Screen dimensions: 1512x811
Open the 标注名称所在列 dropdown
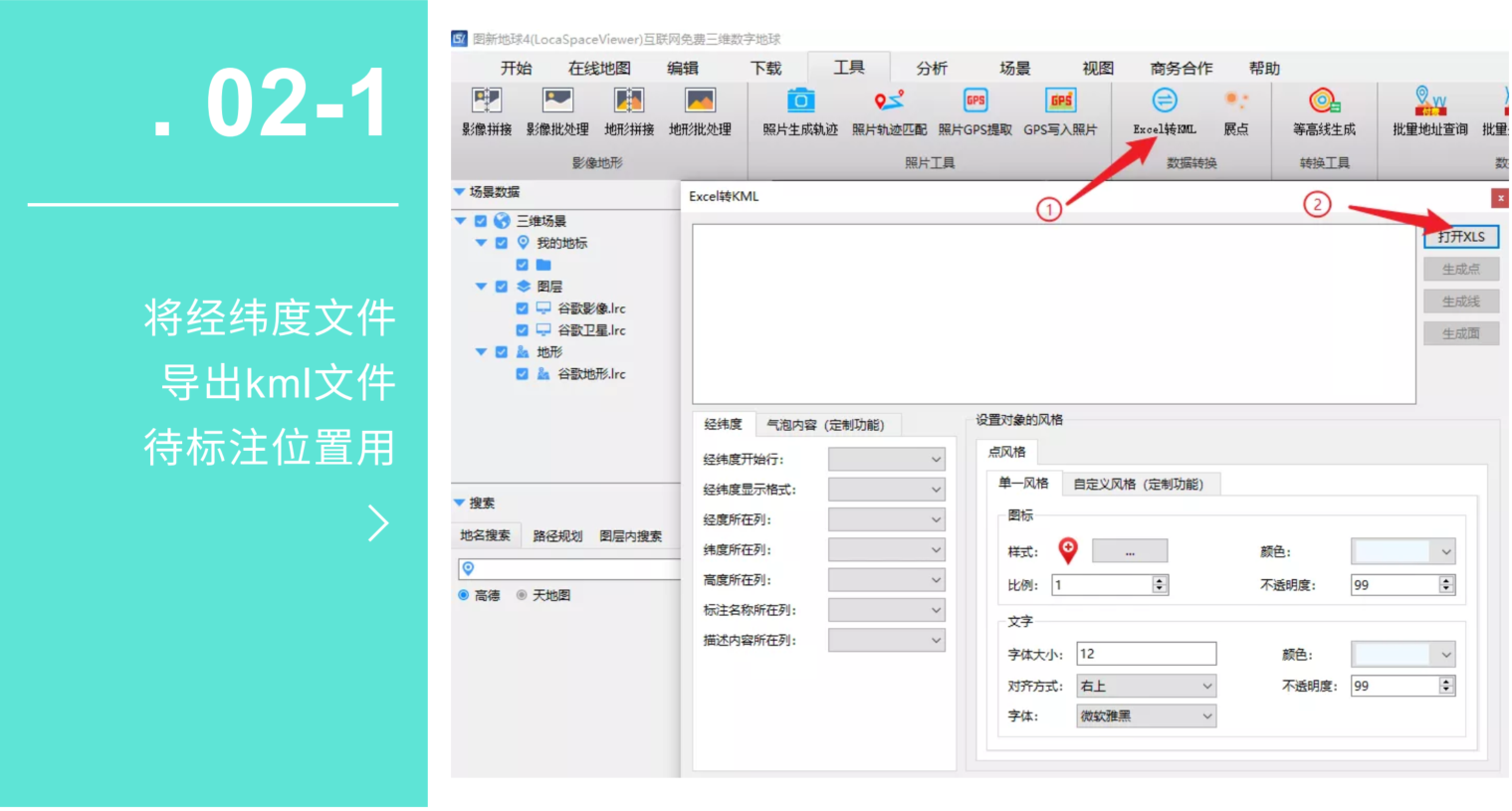pos(886,610)
